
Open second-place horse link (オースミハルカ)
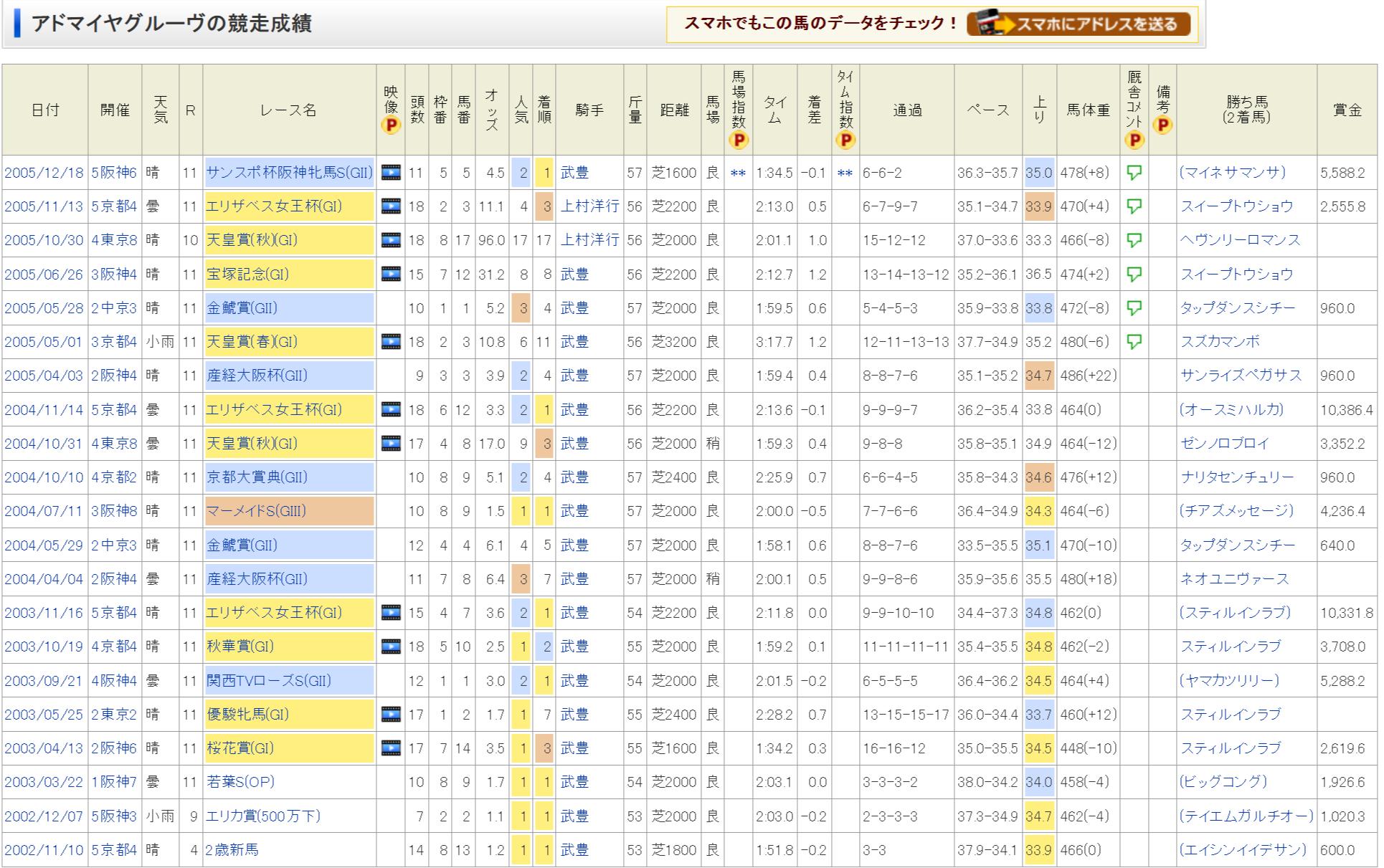coord(1231,410)
